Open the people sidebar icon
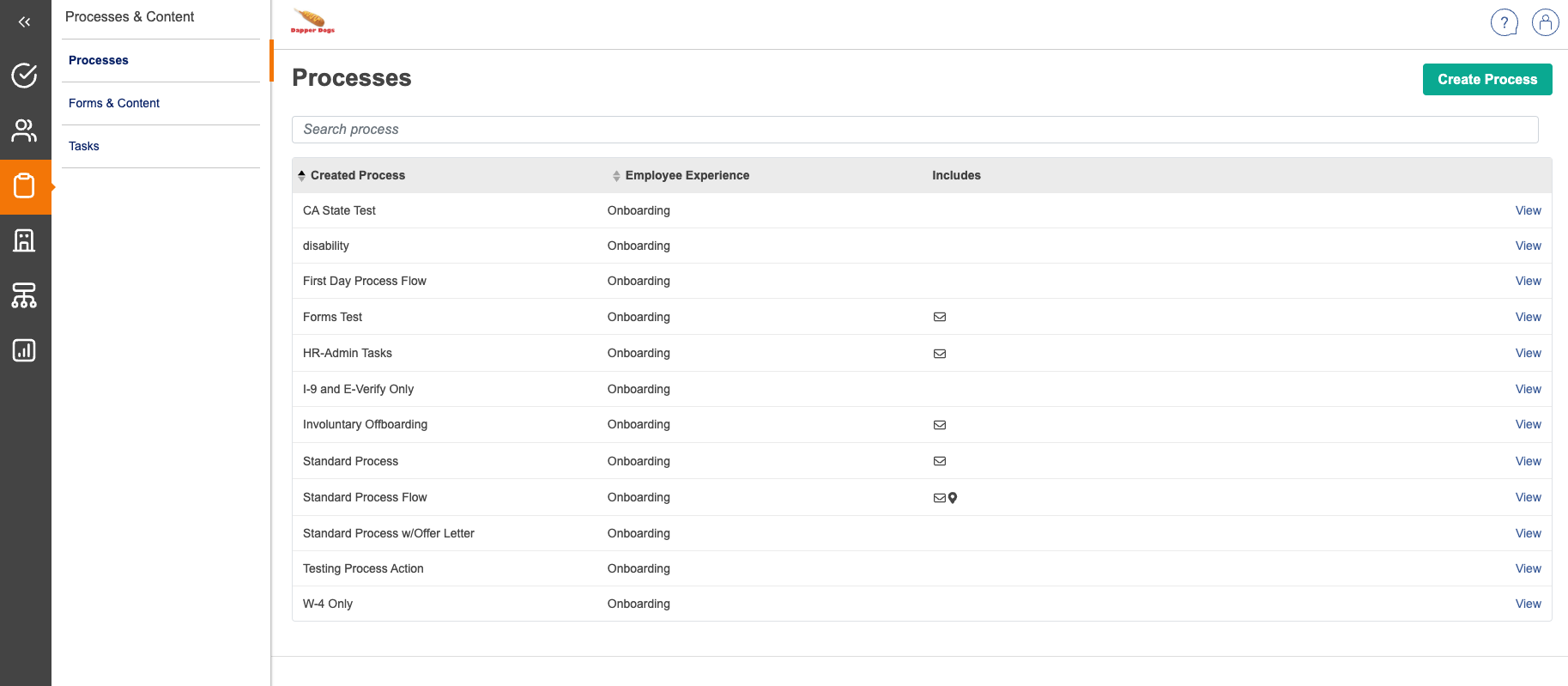This screenshot has width=1568, height=686. (x=24, y=131)
